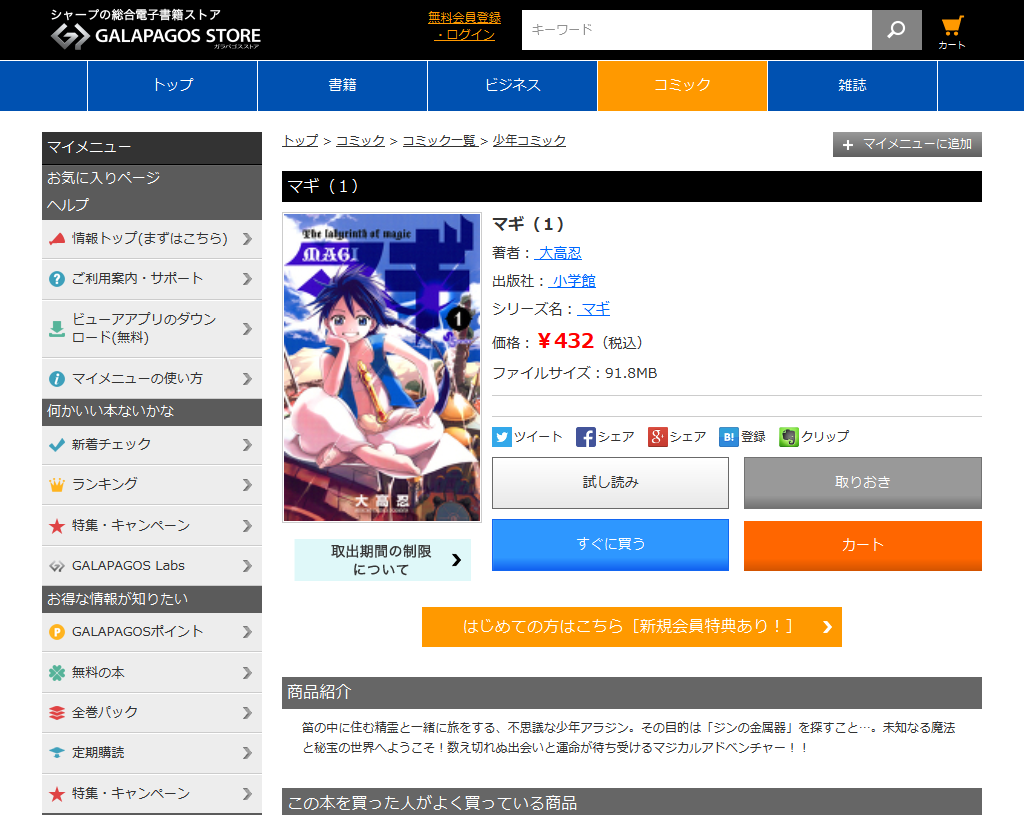The image size is (1024, 815).
Task: Open 特集・キャンペーン under 何かいい本ないかな
Action: point(152,526)
